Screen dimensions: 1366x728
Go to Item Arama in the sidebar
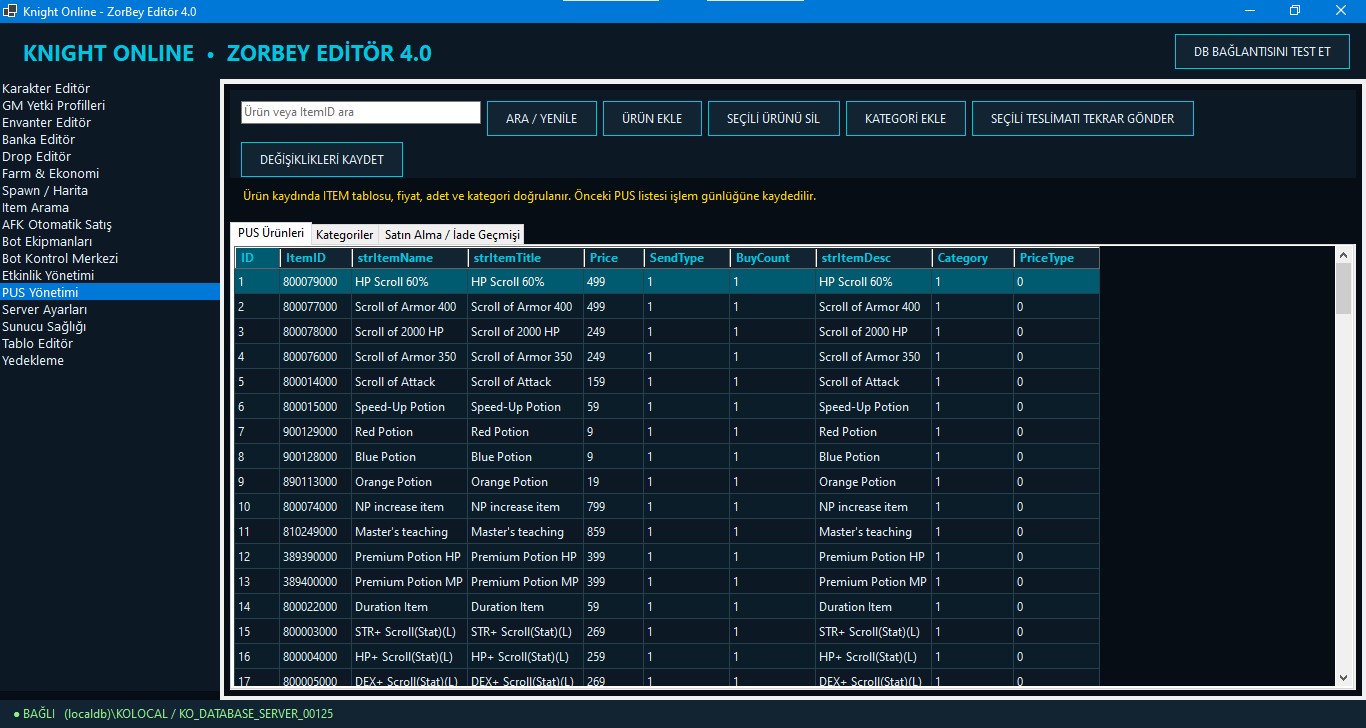tap(110, 208)
